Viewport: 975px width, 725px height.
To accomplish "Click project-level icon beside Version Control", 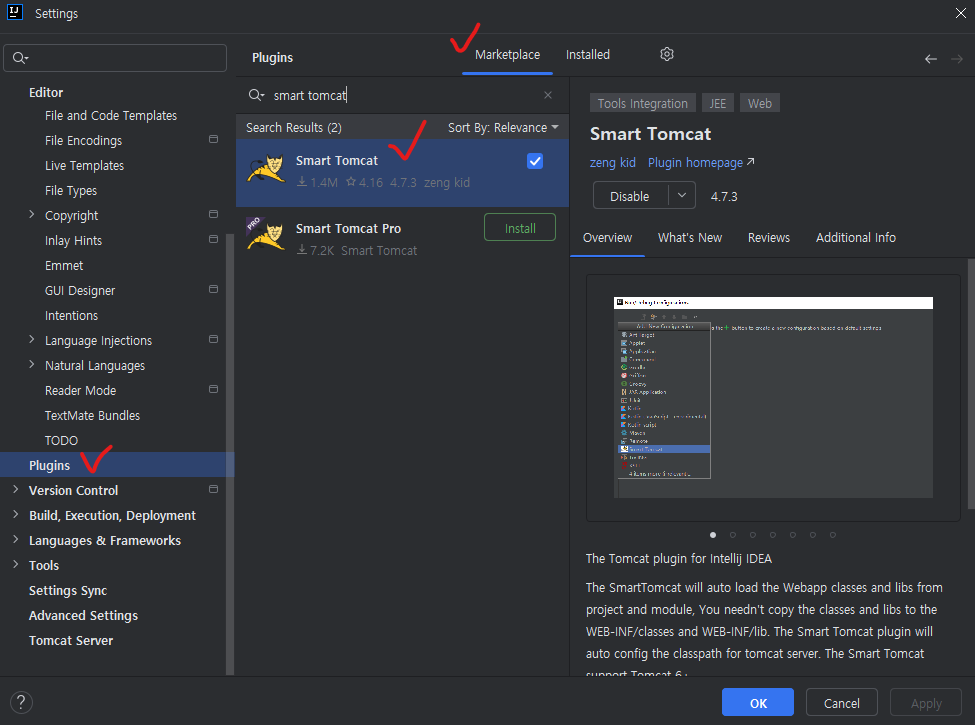I will tap(213, 489).
